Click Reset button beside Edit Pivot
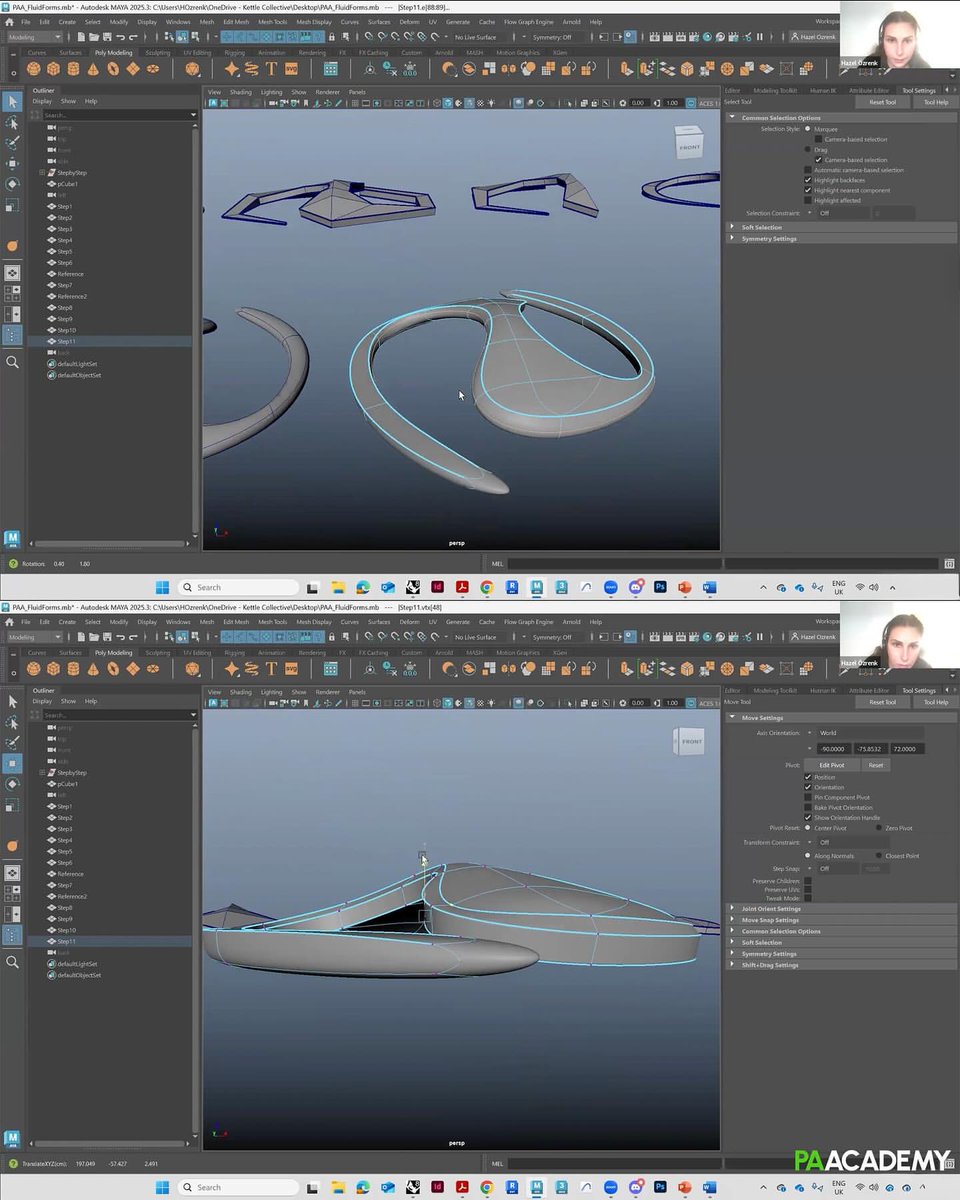 point(875,765)
